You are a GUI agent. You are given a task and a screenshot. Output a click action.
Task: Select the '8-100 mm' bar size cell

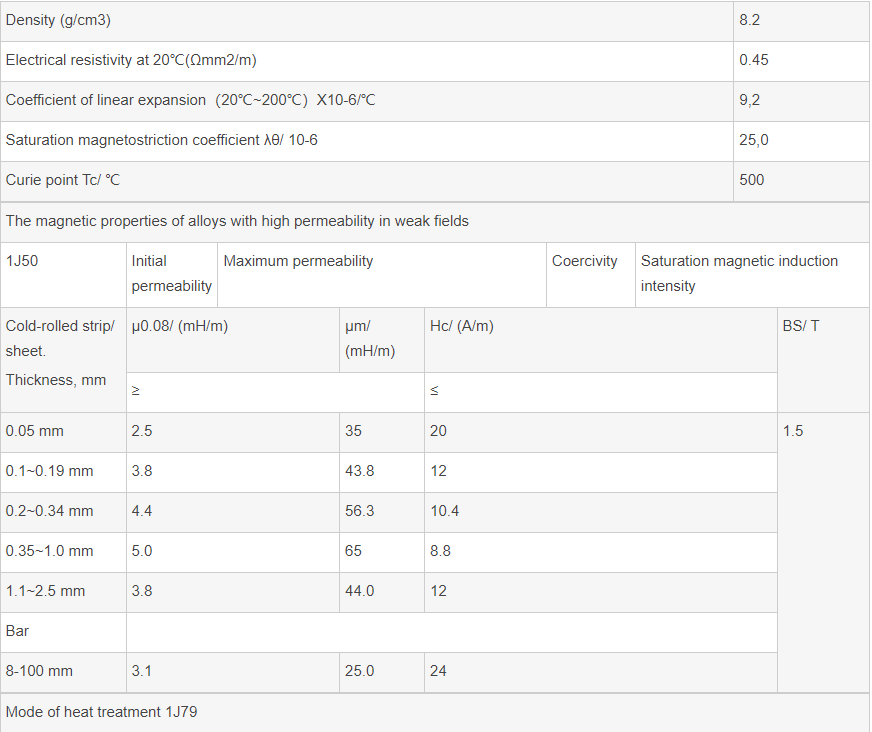pos(39,671)
